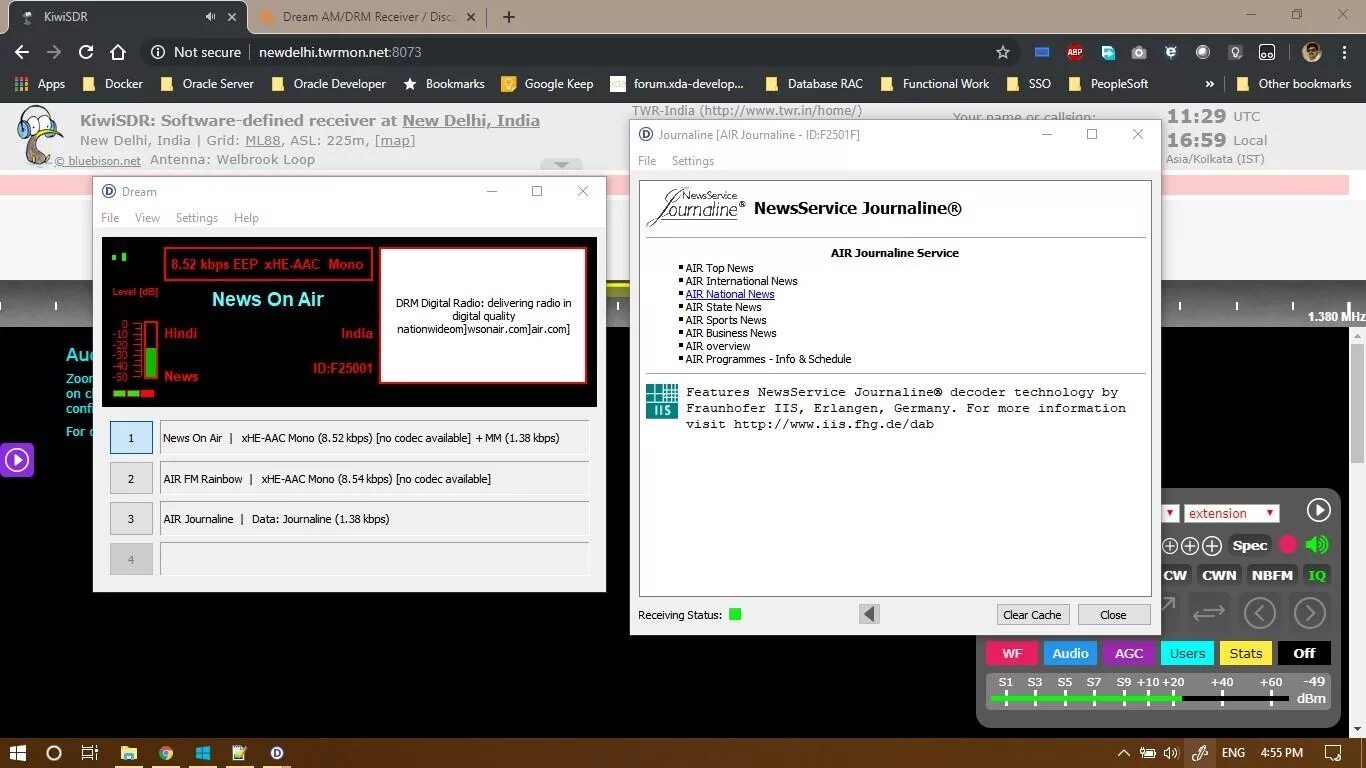
Task: Click the browser address bar URL
Action: click(340, 52)
